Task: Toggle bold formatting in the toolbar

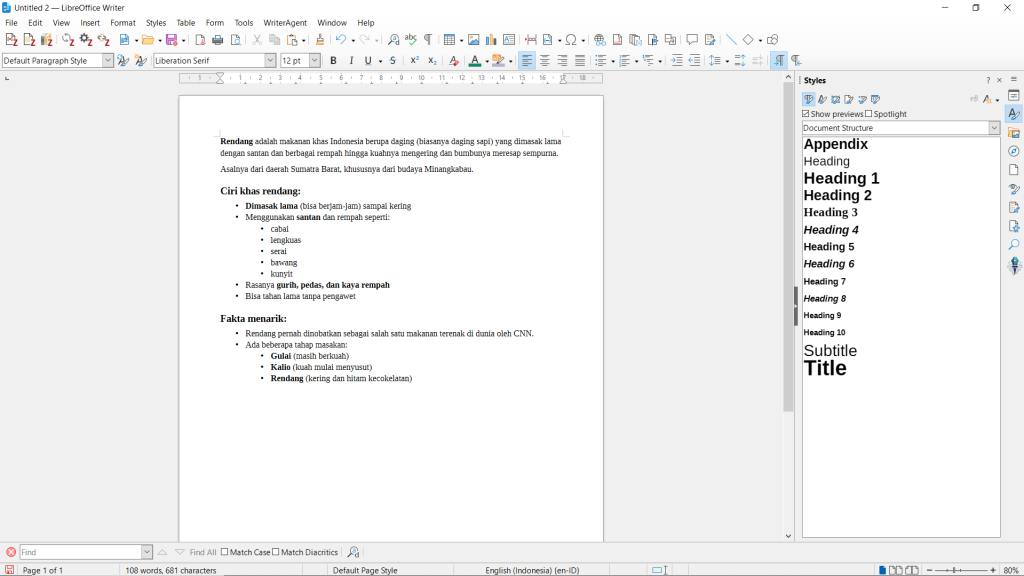Action: [x=333, y=61]
